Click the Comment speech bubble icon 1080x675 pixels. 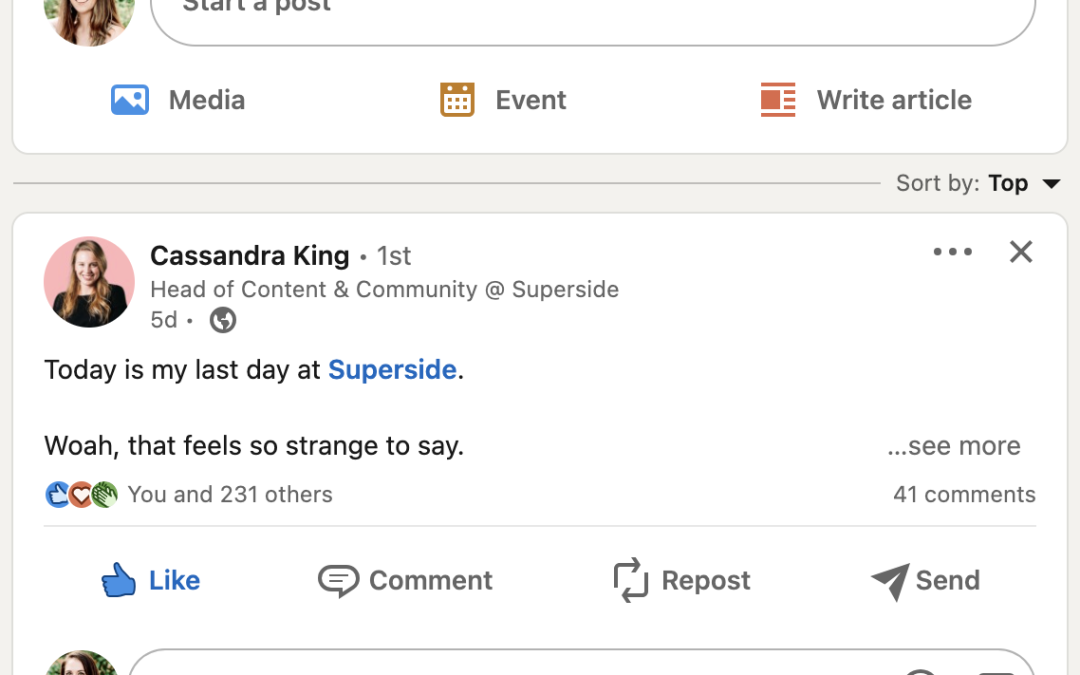click(x=338, y=580)
